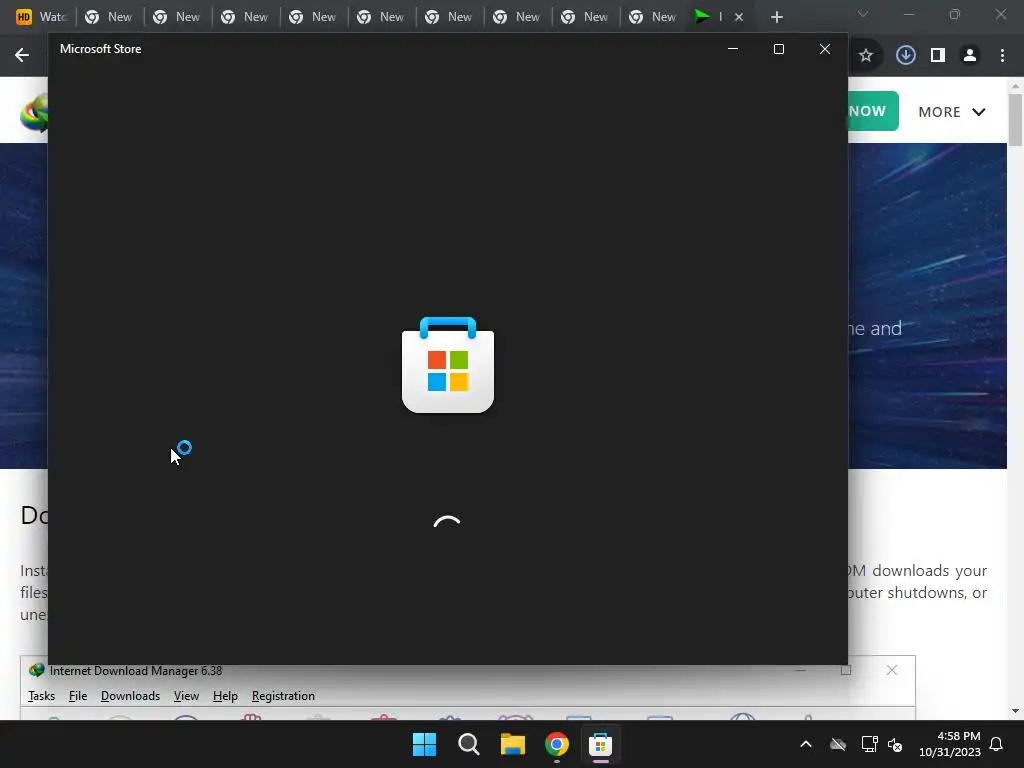Open the Help menu in Internet Download Manager

[225, 696]
